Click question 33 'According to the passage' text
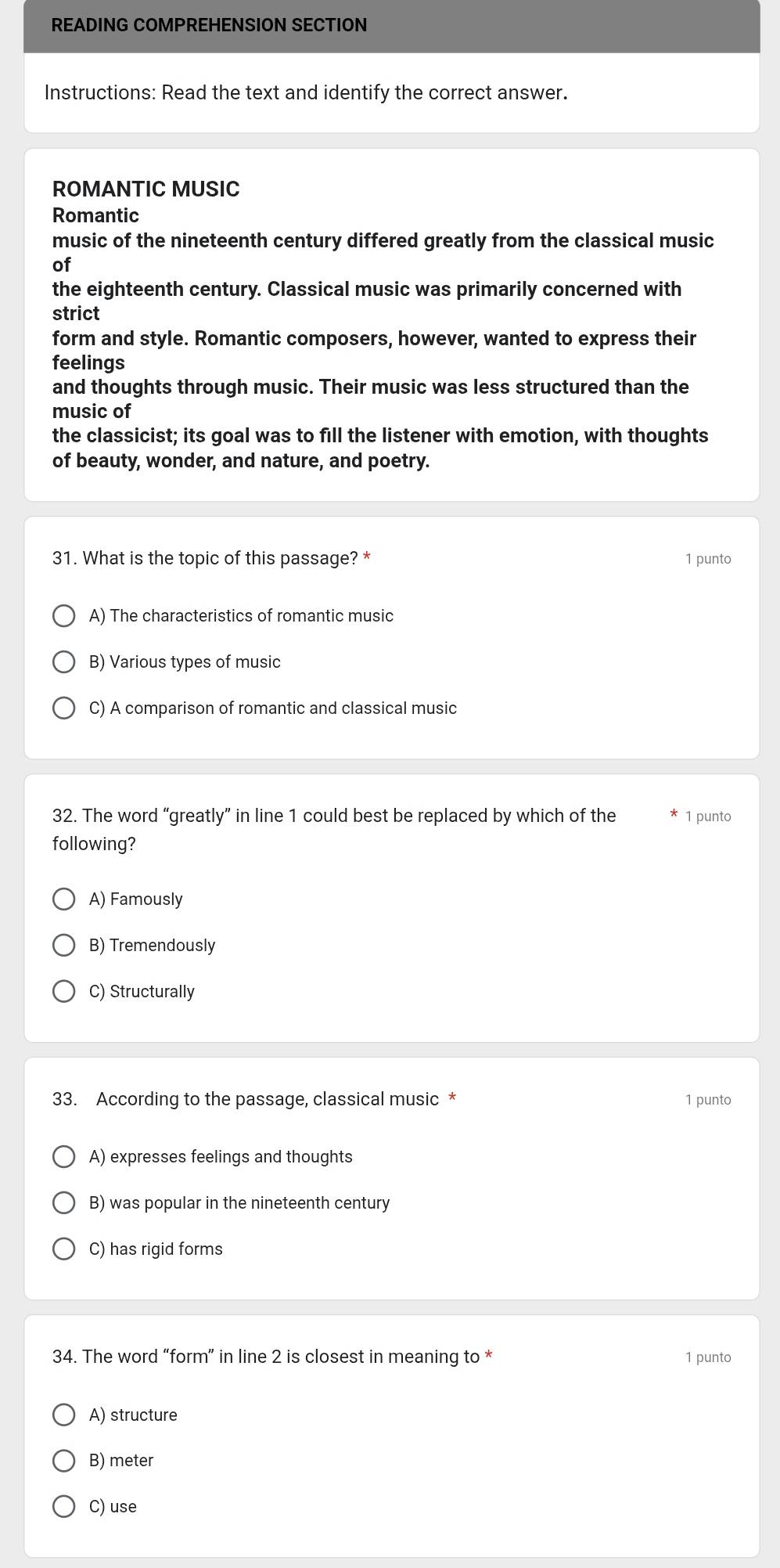 pyautogui.click(x=267, y=1100)
